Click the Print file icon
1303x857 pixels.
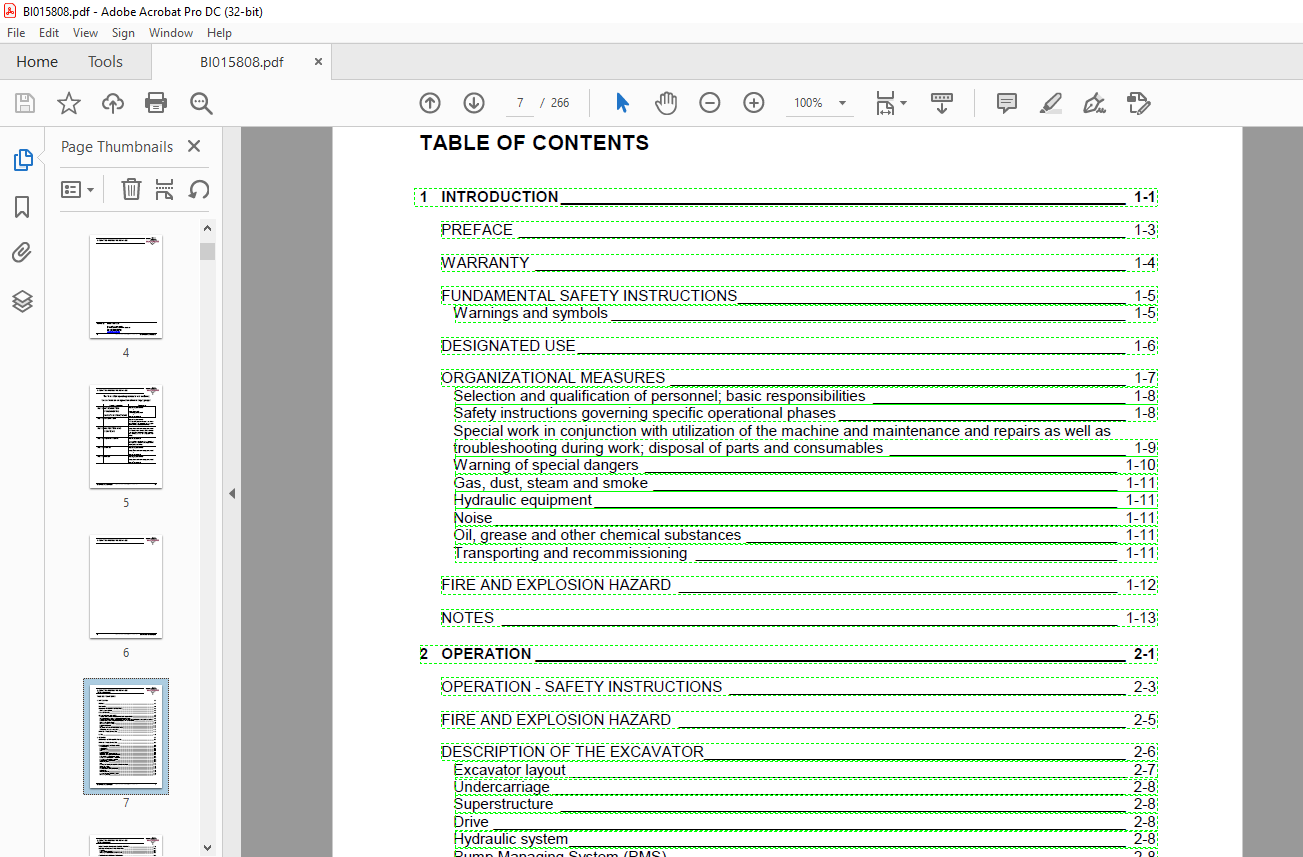pos(156,103)
